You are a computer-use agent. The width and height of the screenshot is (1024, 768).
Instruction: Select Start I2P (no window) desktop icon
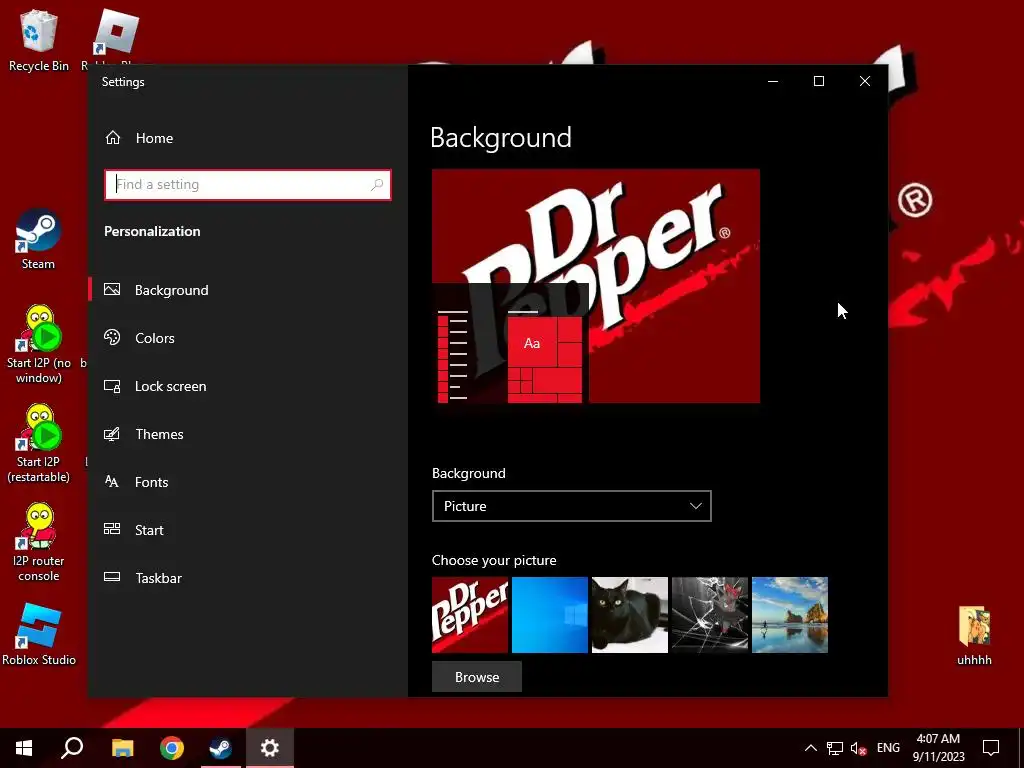(39, 345)
